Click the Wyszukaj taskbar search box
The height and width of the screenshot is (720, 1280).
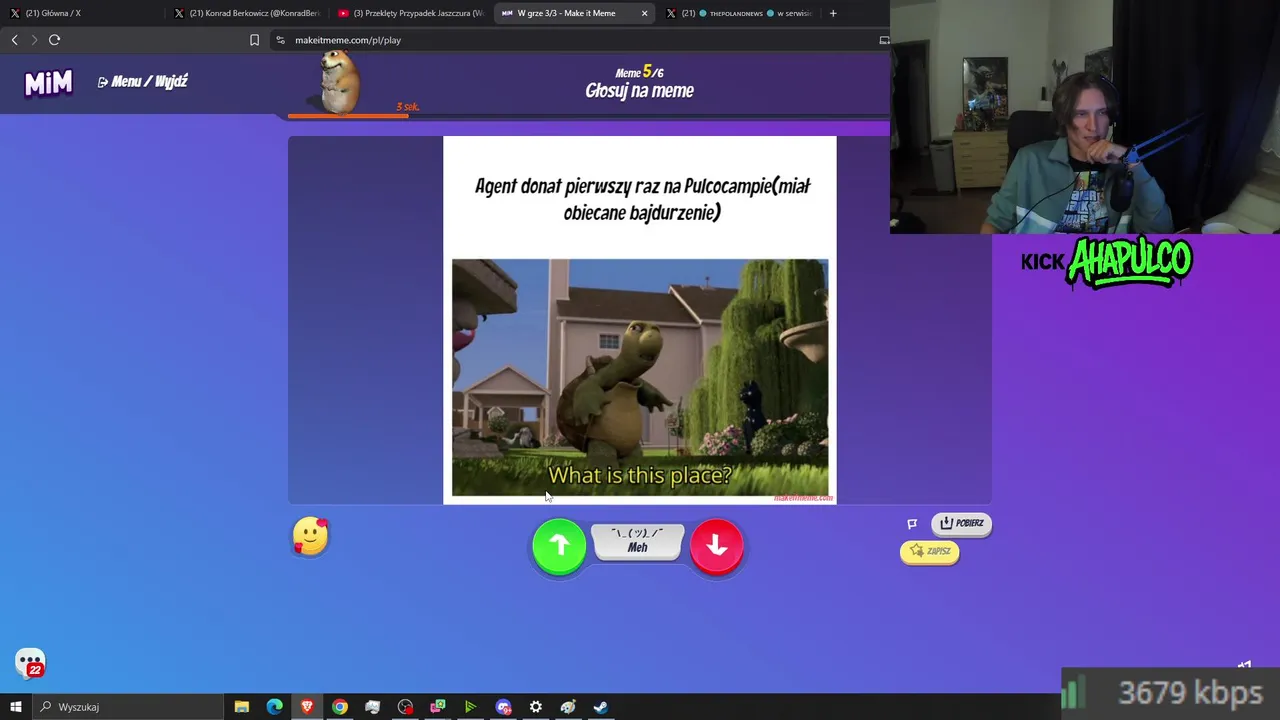coord(128,707)
